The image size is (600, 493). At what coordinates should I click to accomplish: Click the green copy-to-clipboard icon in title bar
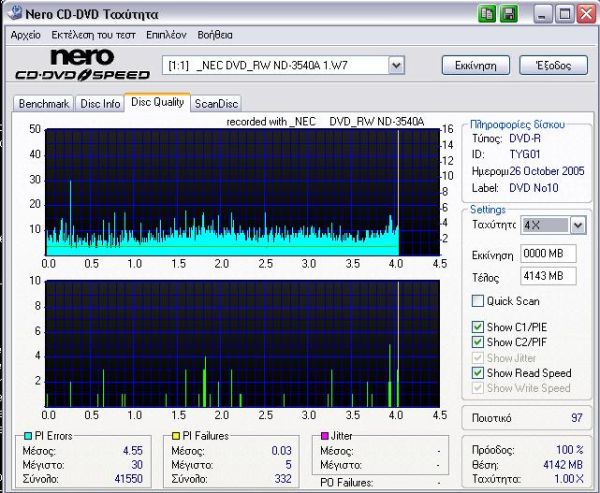tap(487, 14)
